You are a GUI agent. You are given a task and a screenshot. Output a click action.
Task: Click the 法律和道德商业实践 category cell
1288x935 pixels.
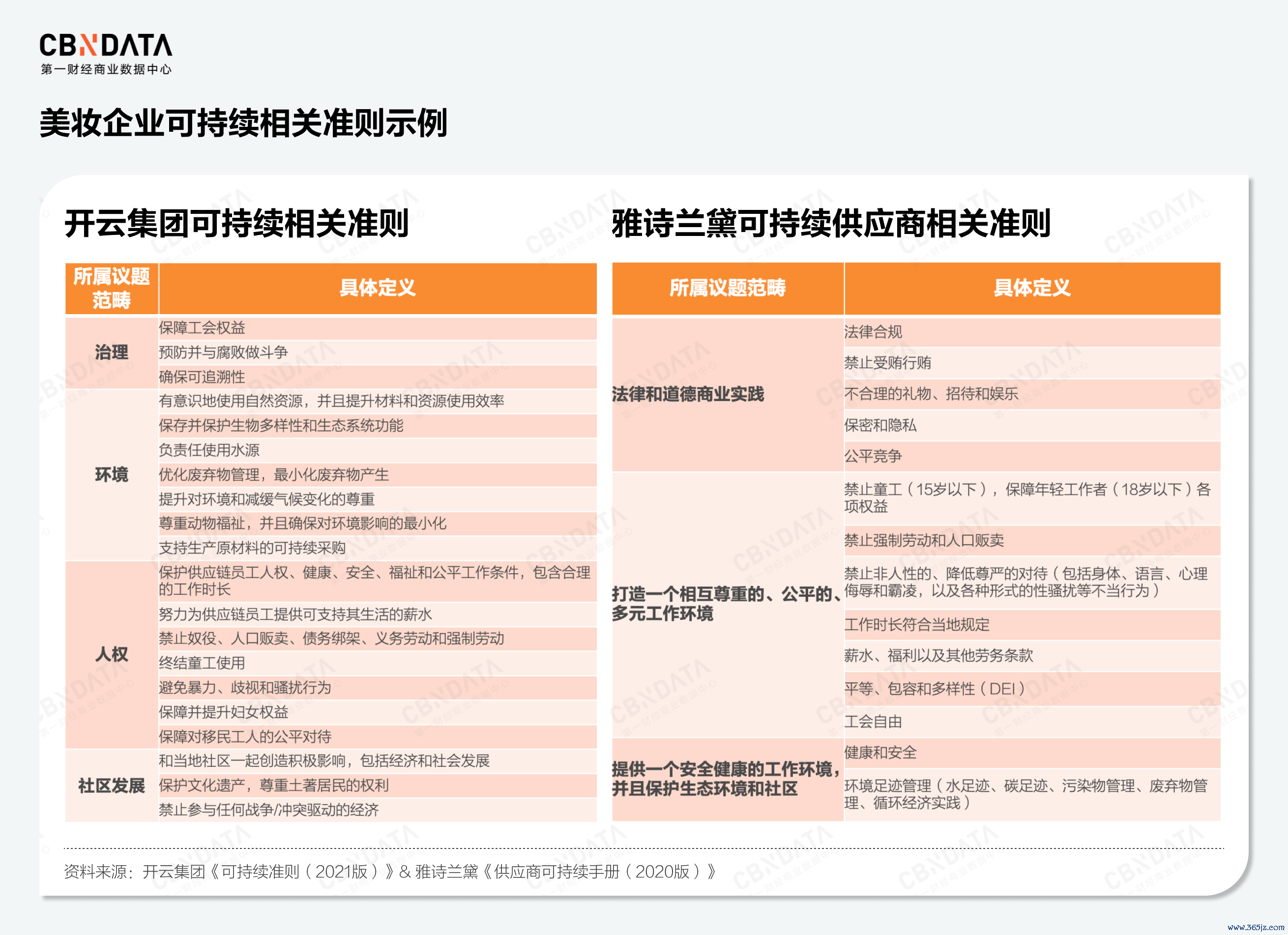688,394
